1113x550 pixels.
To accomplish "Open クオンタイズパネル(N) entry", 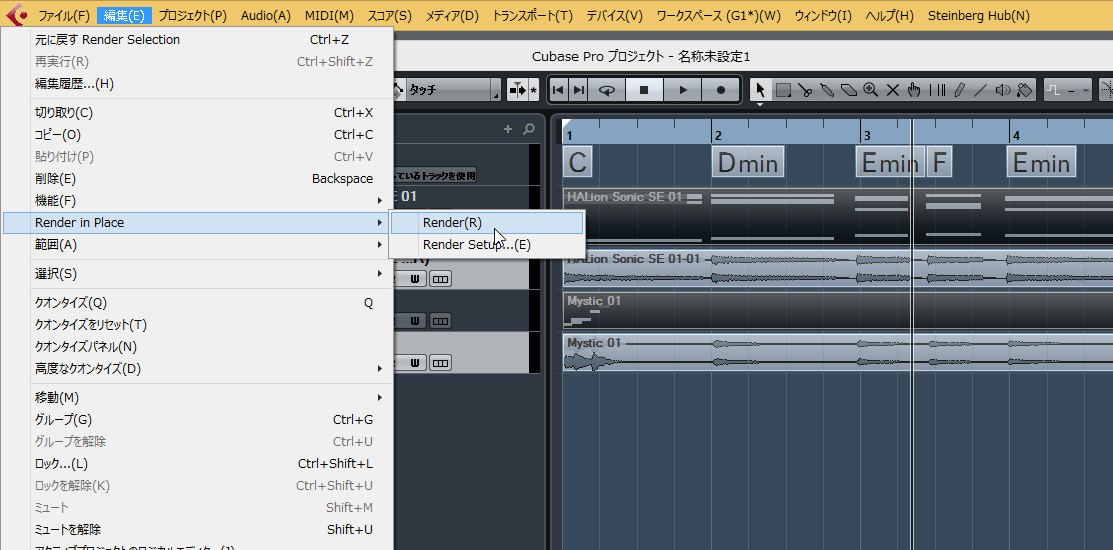I will [198, 347].
